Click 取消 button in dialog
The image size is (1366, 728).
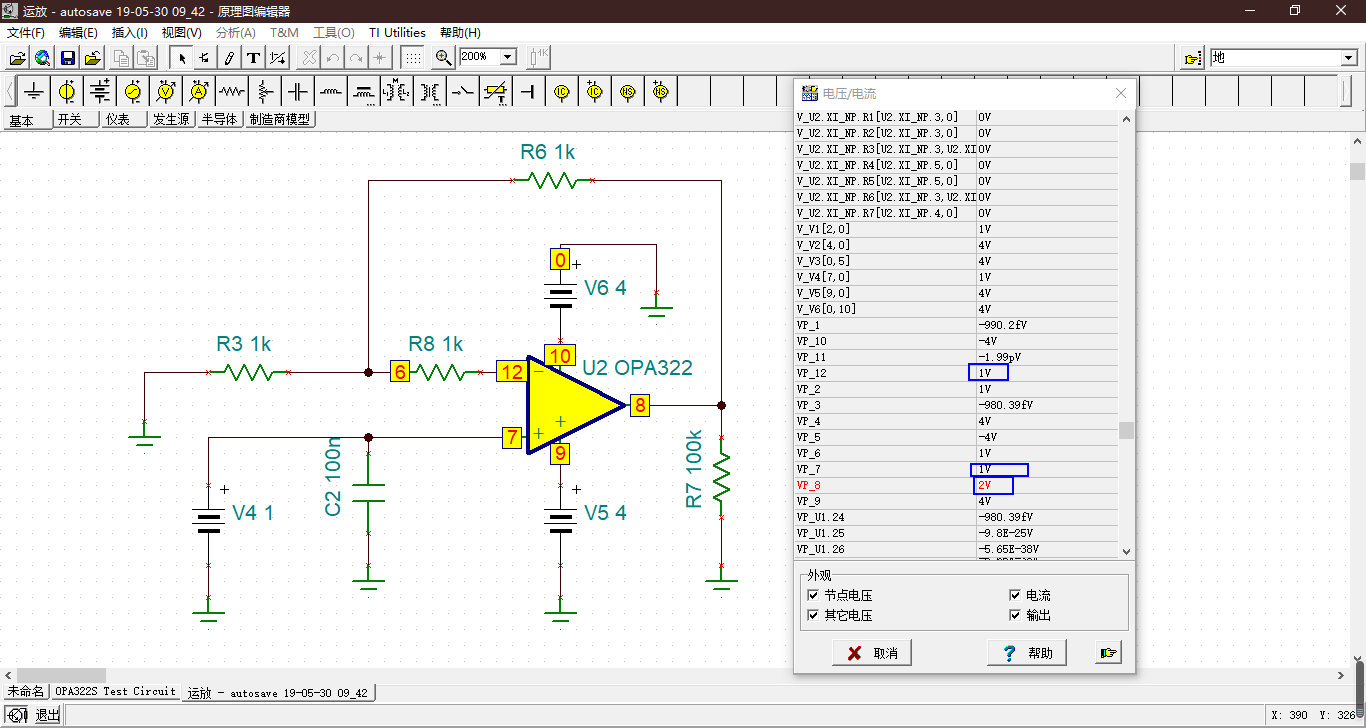point(872,653)
